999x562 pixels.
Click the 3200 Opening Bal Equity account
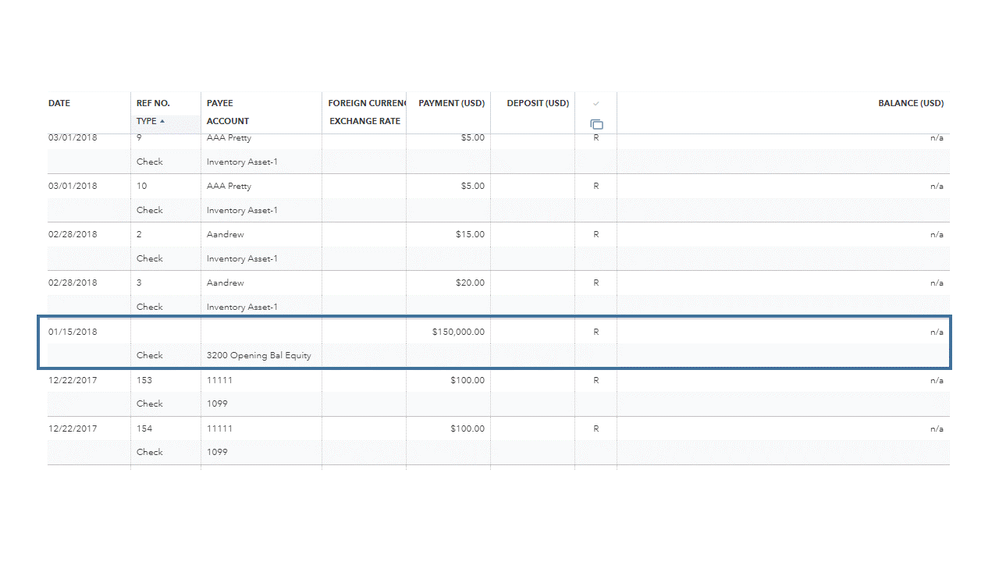(259, 356)
